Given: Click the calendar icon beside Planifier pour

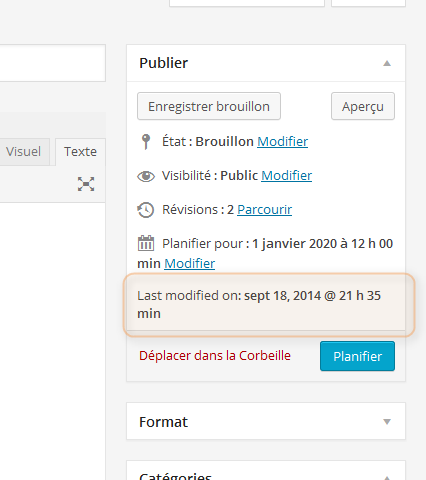Looking at the screenshot, I should (146, 243).
